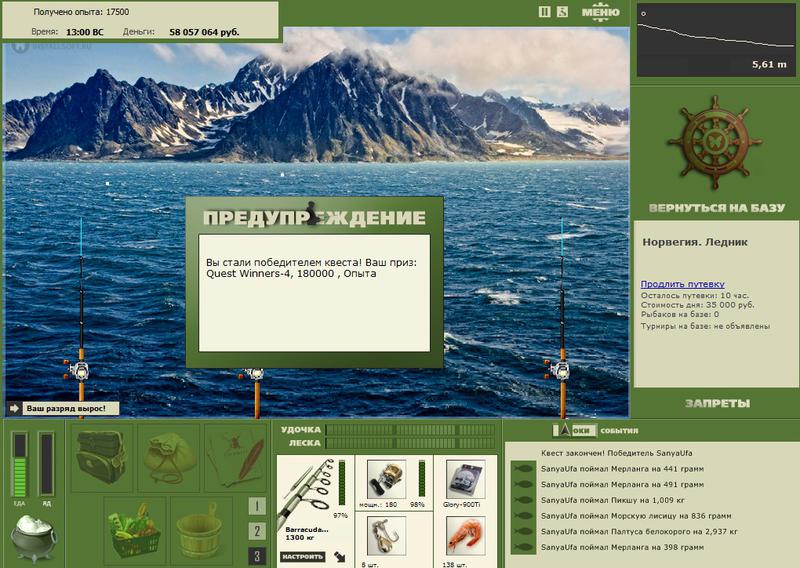The image size is (800, 568).
Task: Click 'Осталось путевки: 10 час.' text
Action: (694, 295)
